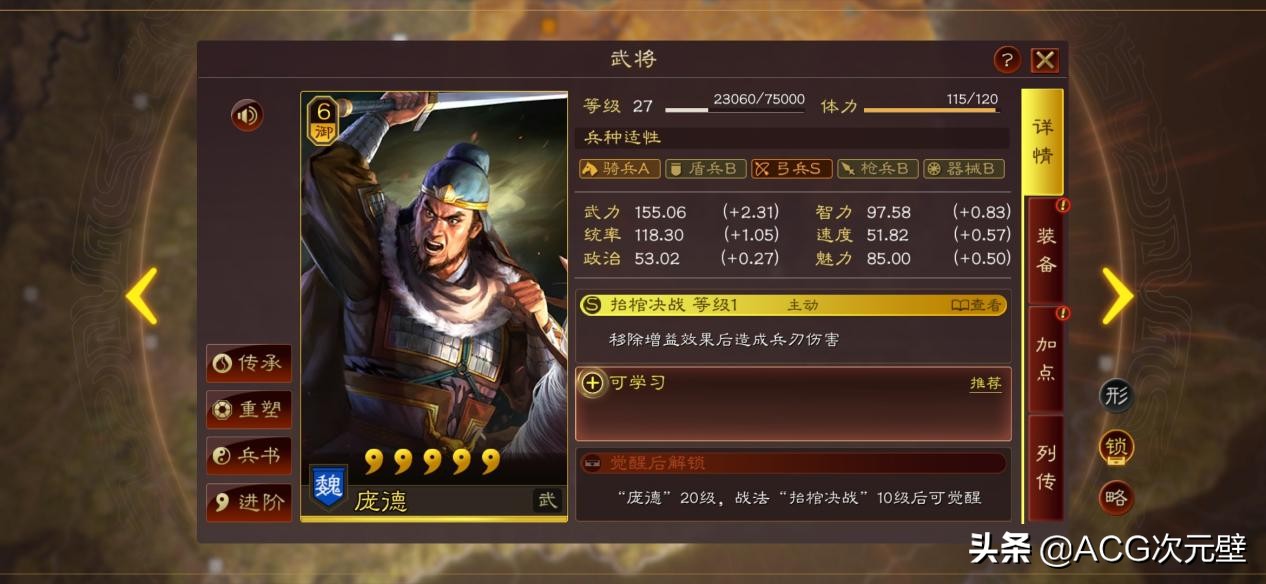Go to next general with right arrow
Image resolution: width=1266 pixels, height=584 pixels.
tap(1117, 295)
